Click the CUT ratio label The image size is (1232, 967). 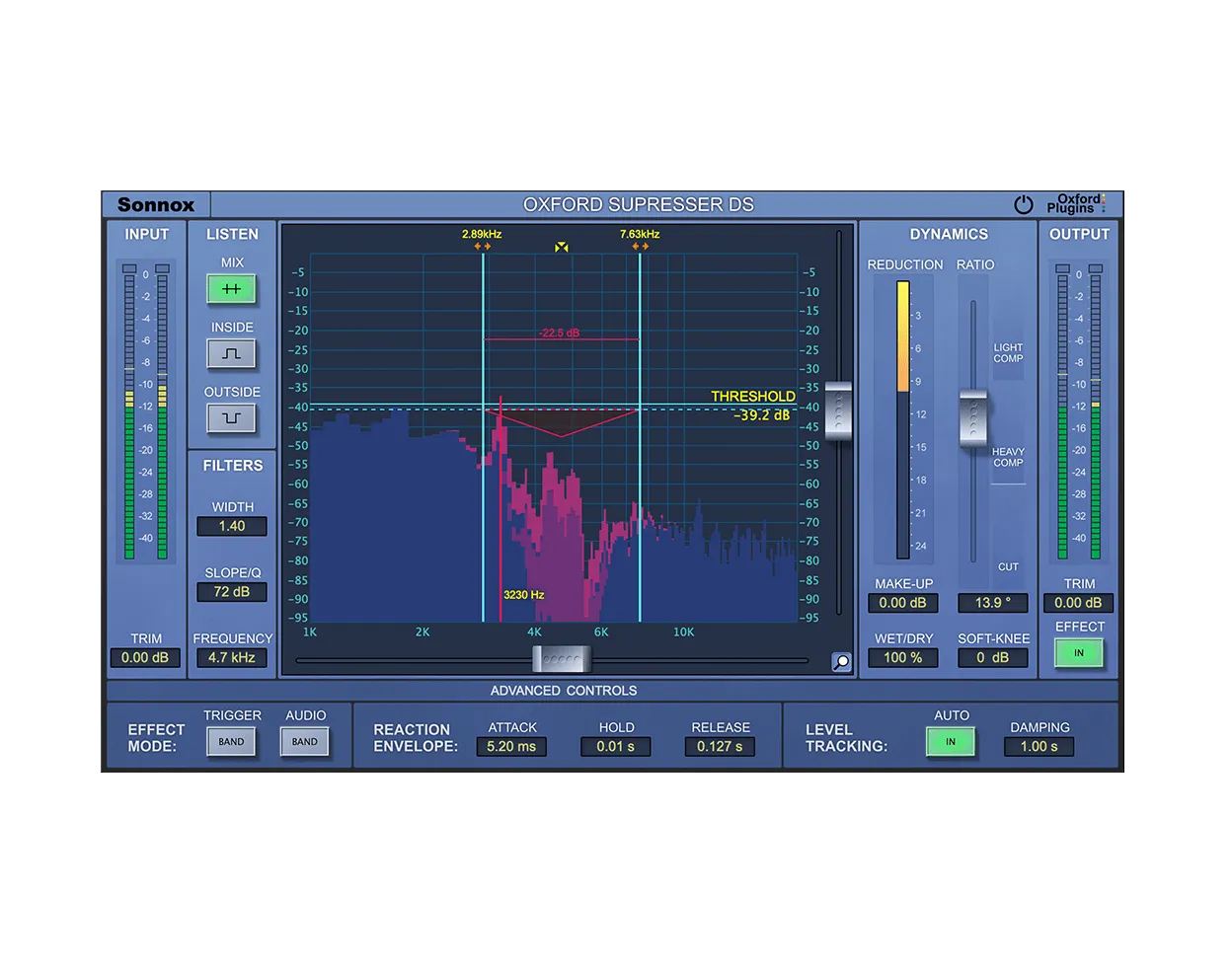1008,567
